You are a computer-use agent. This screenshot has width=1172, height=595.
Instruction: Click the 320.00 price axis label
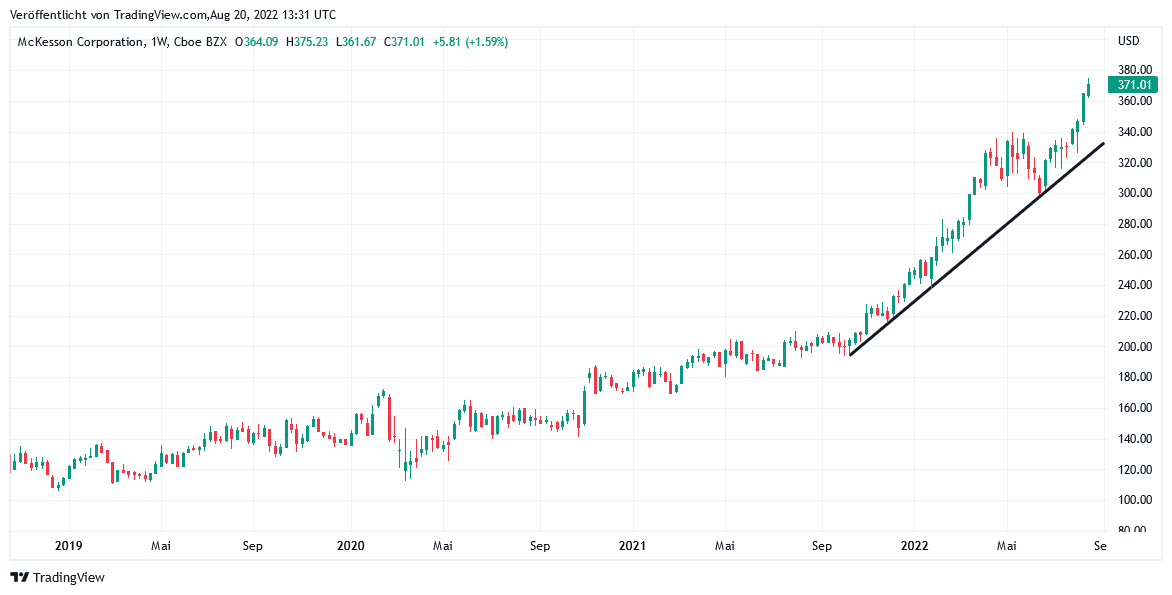click(x=1134, y=163)
